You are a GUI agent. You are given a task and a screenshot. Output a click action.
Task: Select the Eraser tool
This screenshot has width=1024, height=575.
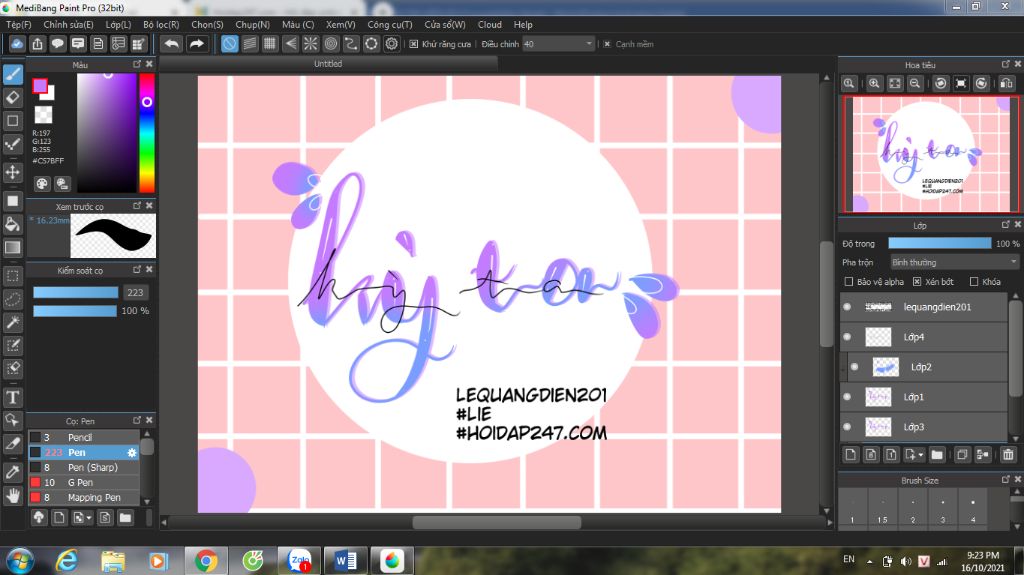pos(12,97)
